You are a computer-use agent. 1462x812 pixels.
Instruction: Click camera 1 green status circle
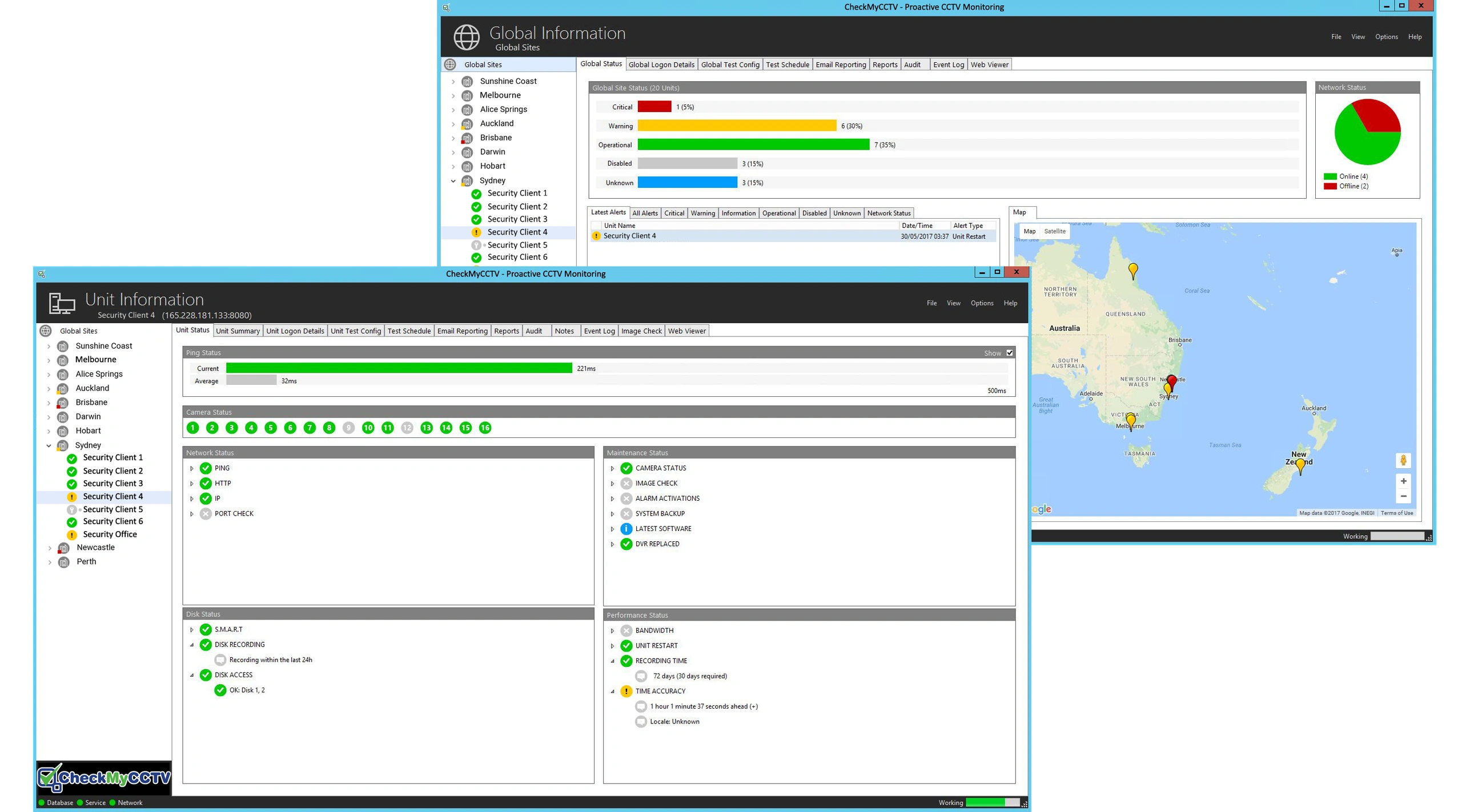tap(193, 428)
